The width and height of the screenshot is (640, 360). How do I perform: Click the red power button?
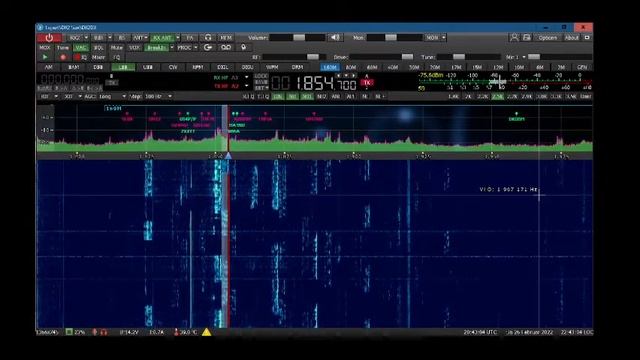[x=49, y=38]
